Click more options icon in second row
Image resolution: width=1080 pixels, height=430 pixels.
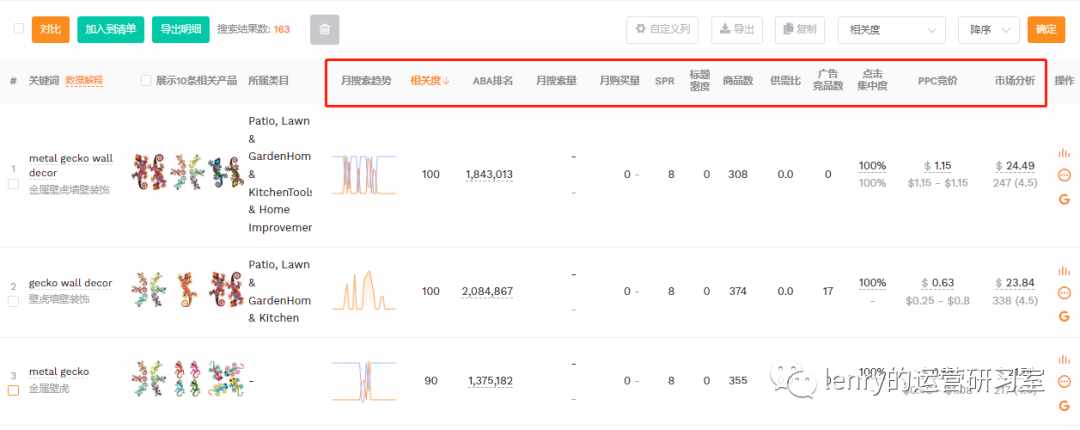[x=1064, y=293]
